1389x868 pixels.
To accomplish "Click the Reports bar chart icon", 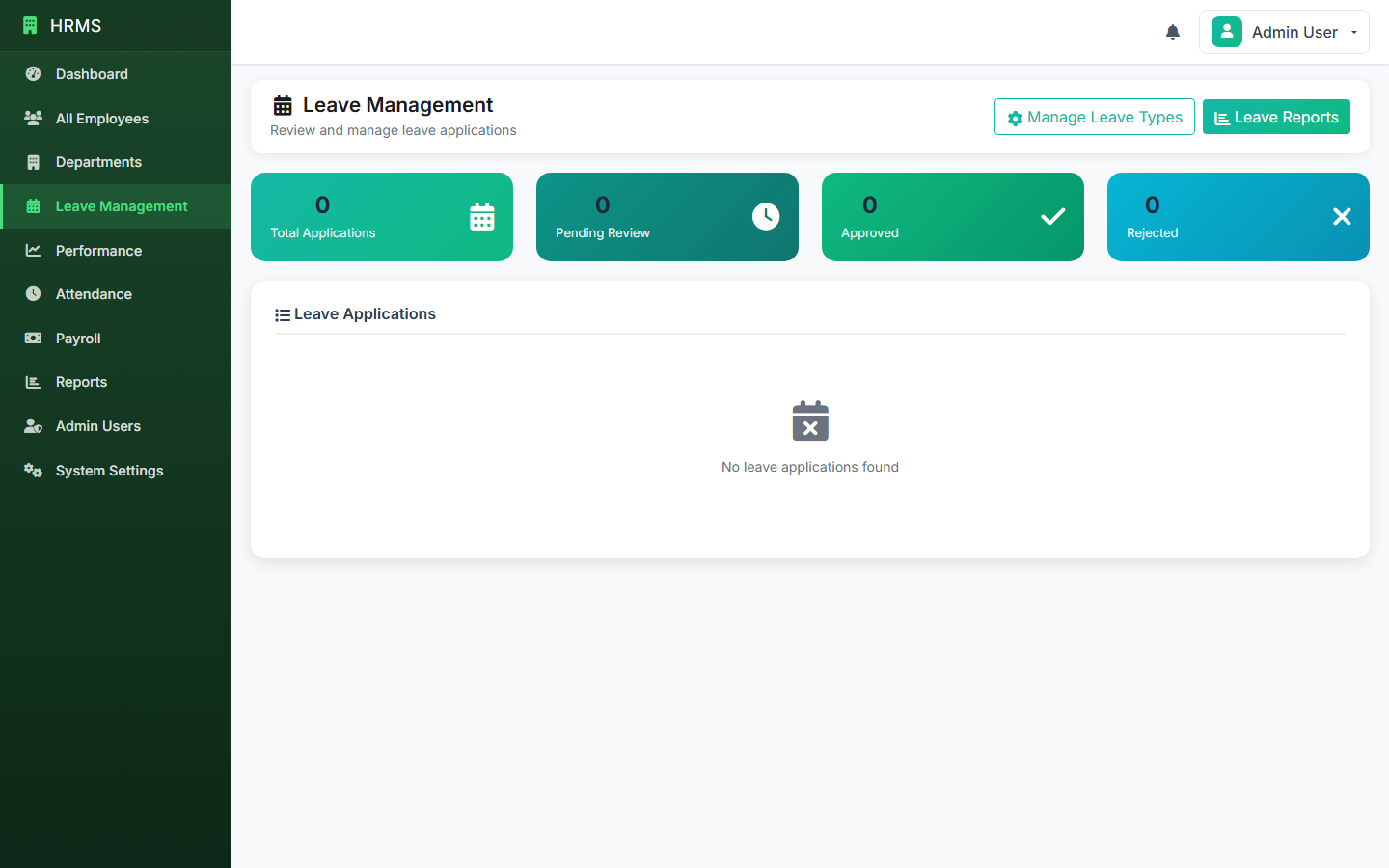I will (x=33, y=382).
